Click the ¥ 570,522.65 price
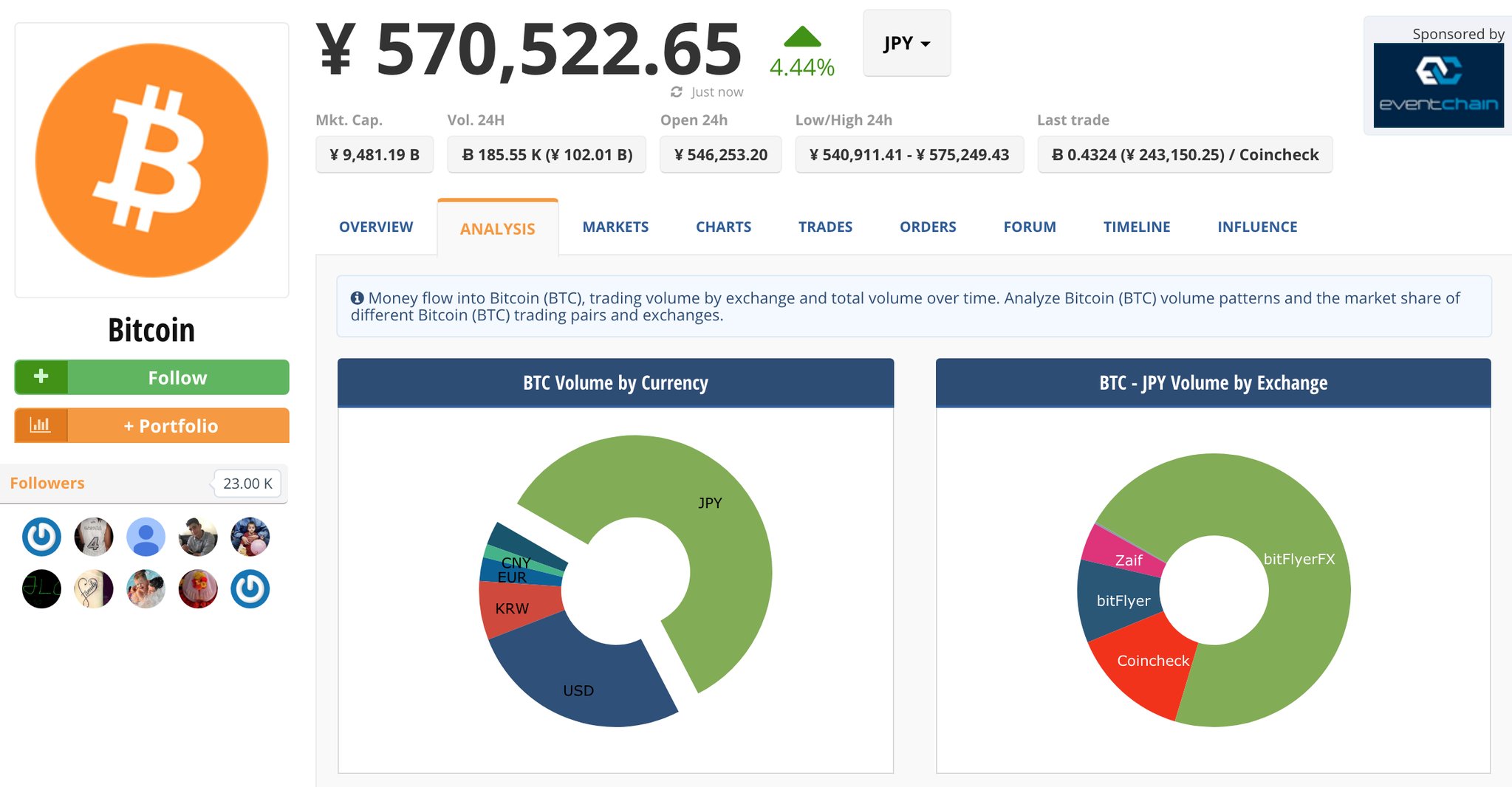 pyautogui.click(x=529, y=49)
